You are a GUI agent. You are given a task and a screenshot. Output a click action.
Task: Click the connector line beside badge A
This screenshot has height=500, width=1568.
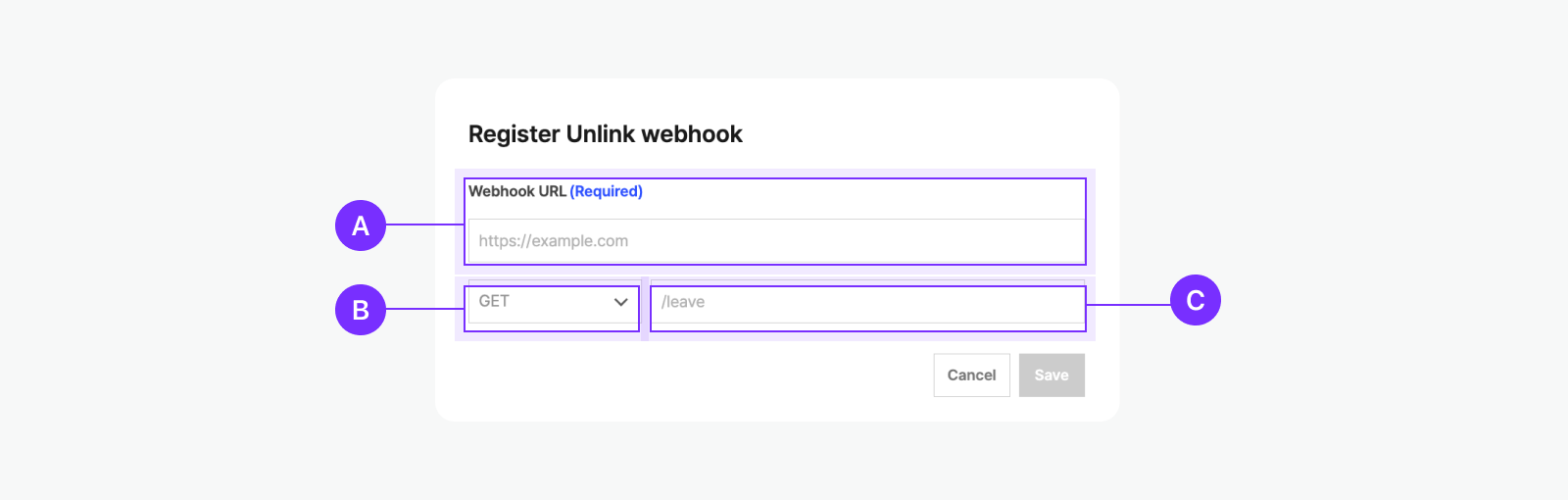pyautogui.click(x=424, y=225)
